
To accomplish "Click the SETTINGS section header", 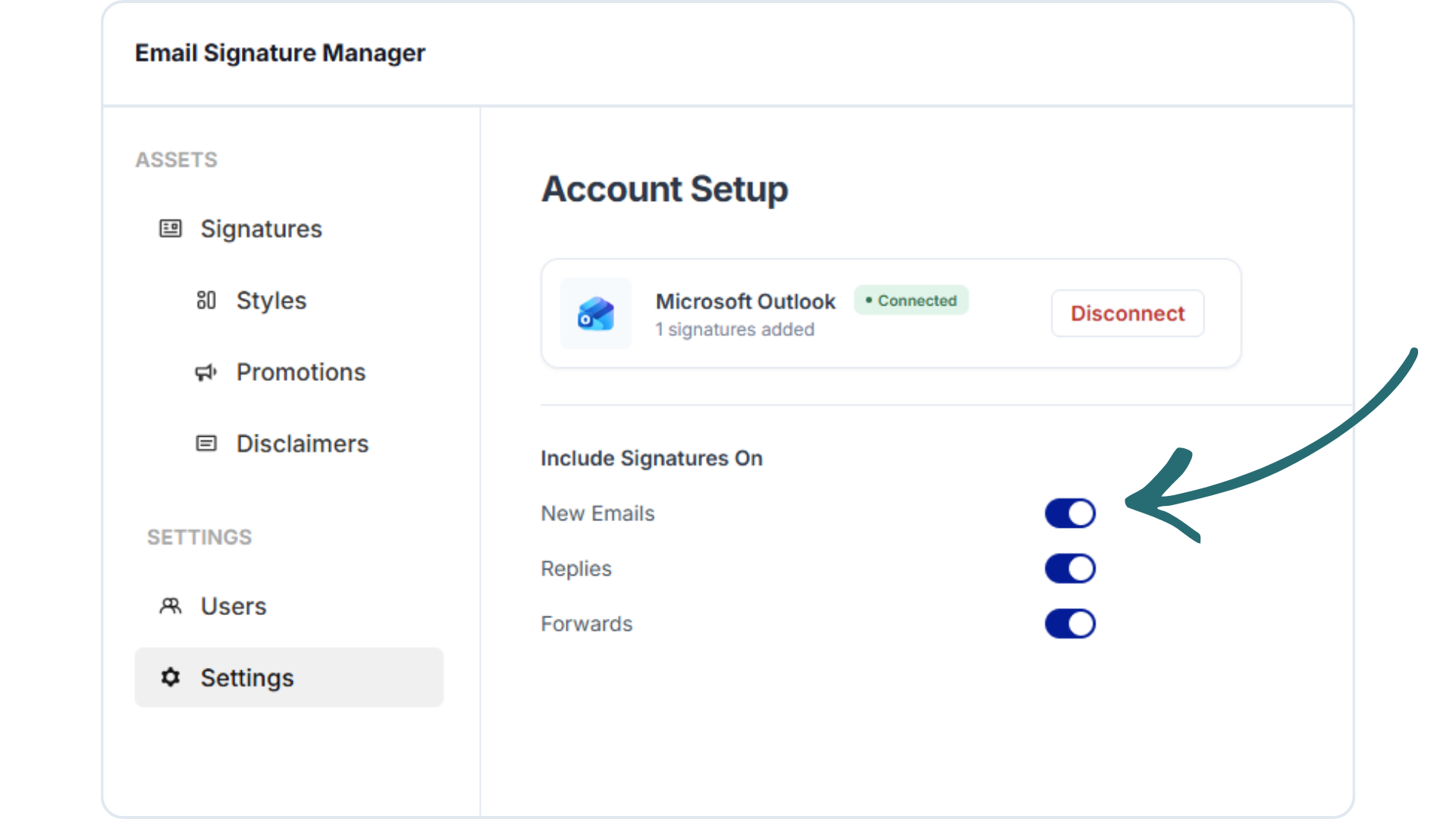I will (199, 538).
